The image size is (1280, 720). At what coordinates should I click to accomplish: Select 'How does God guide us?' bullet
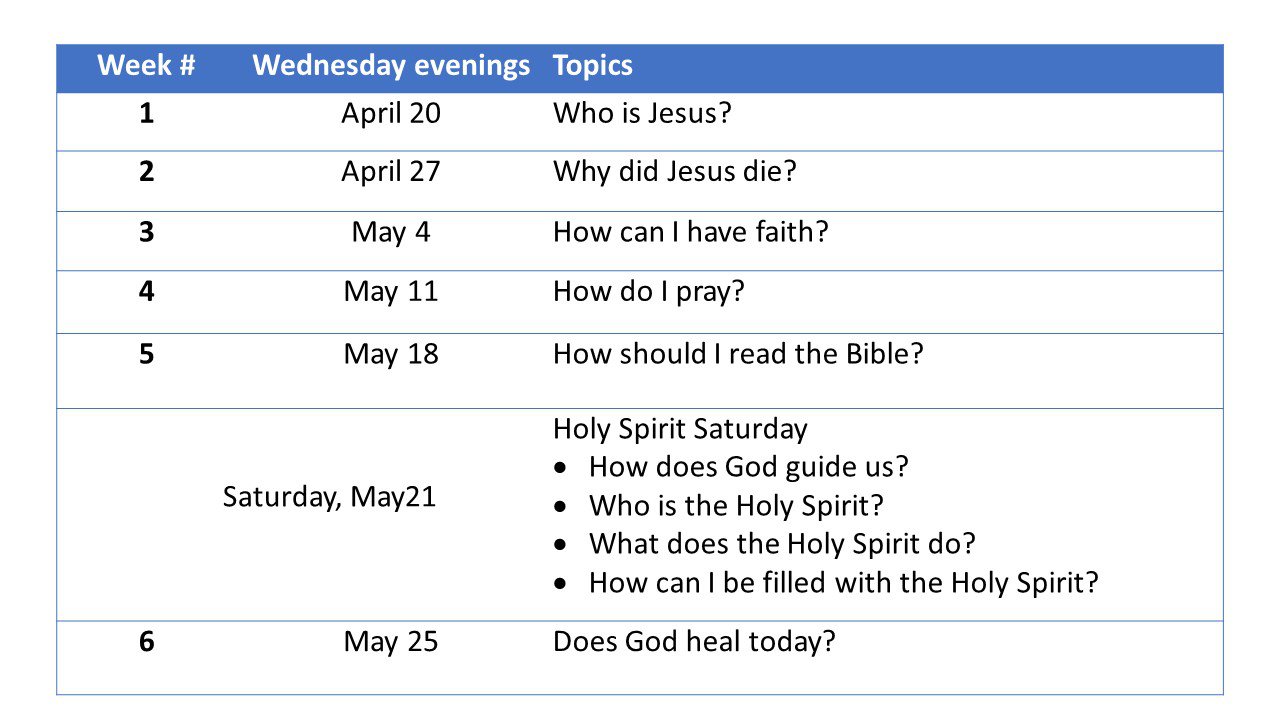tap(748, 467)
